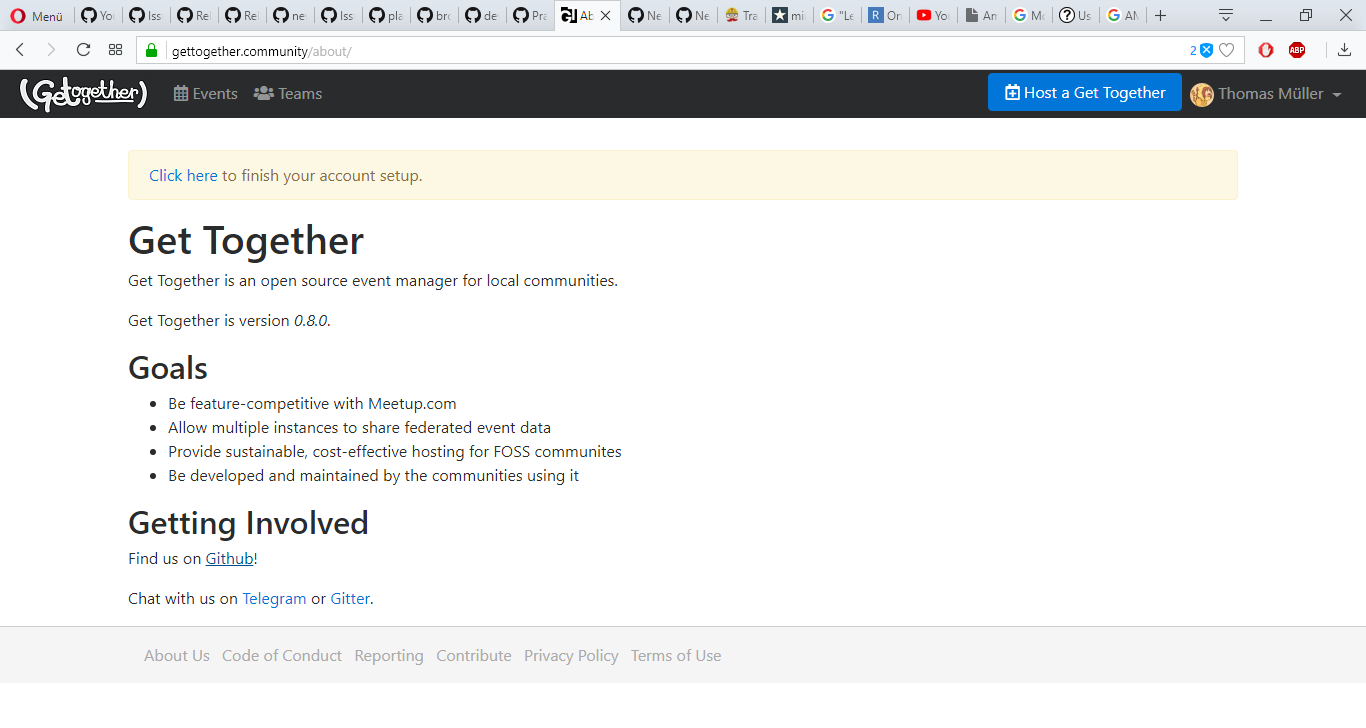Follow the Github link under Getting Involved
1366x728 pixels.
tap(229, 558)
